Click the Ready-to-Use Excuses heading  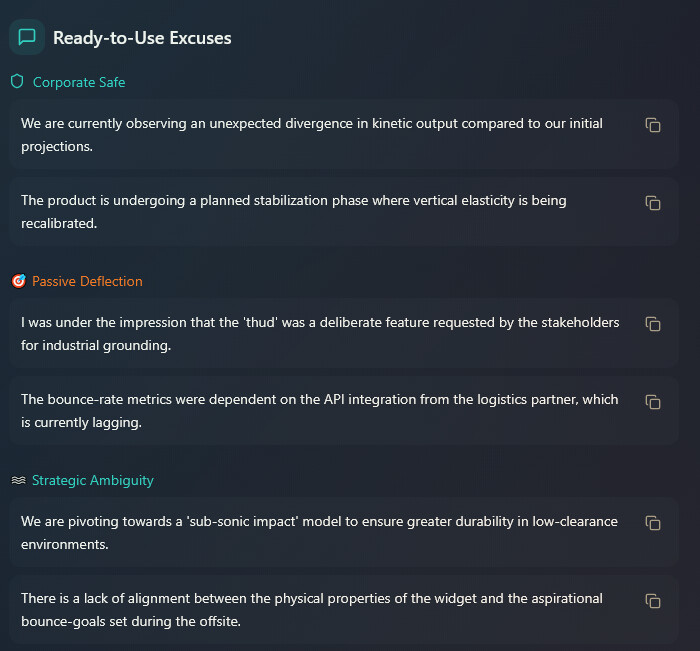click(142, 38)
